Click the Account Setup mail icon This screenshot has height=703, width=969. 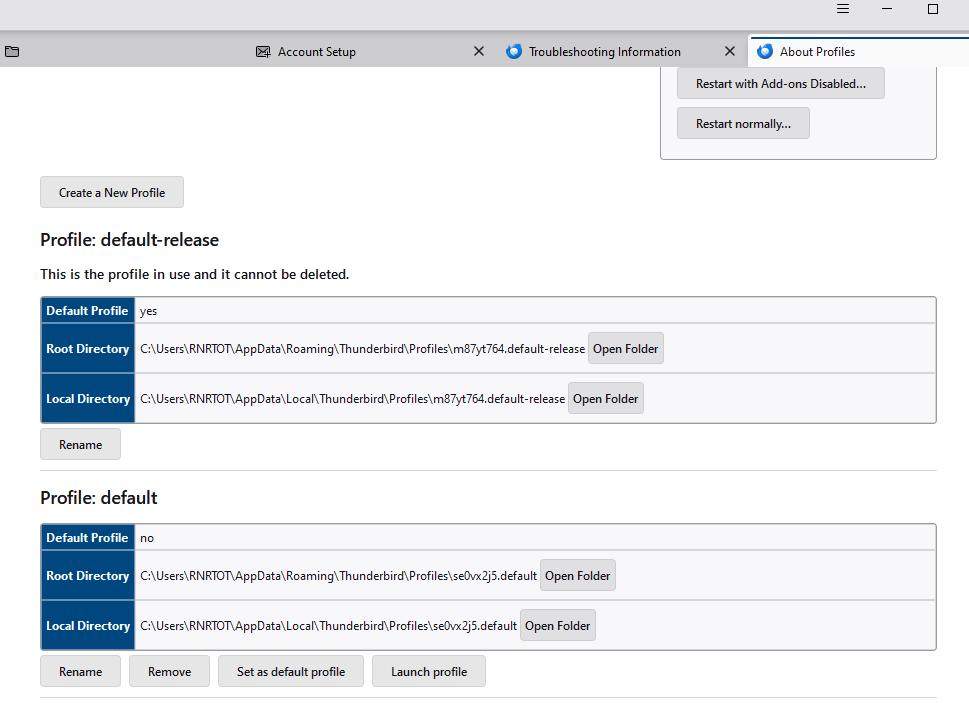263,52
